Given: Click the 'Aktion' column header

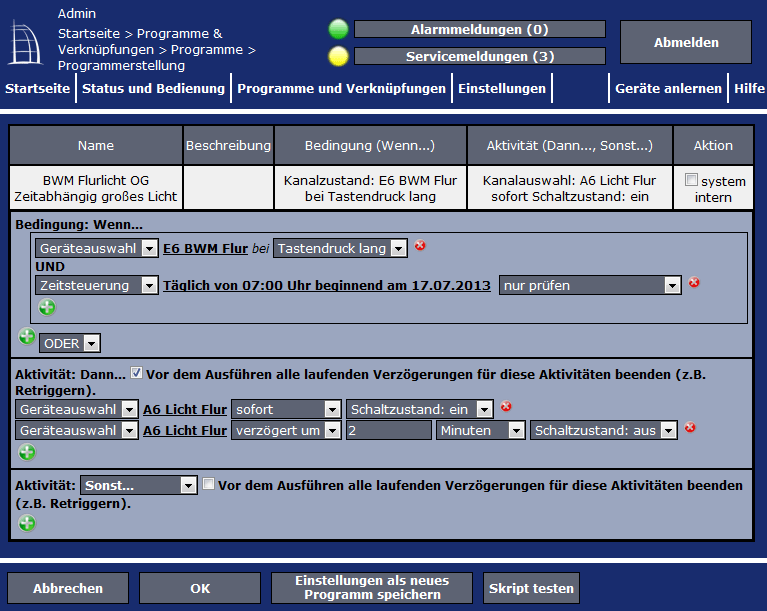Looking at the screenshot, I should pos(713,145).
